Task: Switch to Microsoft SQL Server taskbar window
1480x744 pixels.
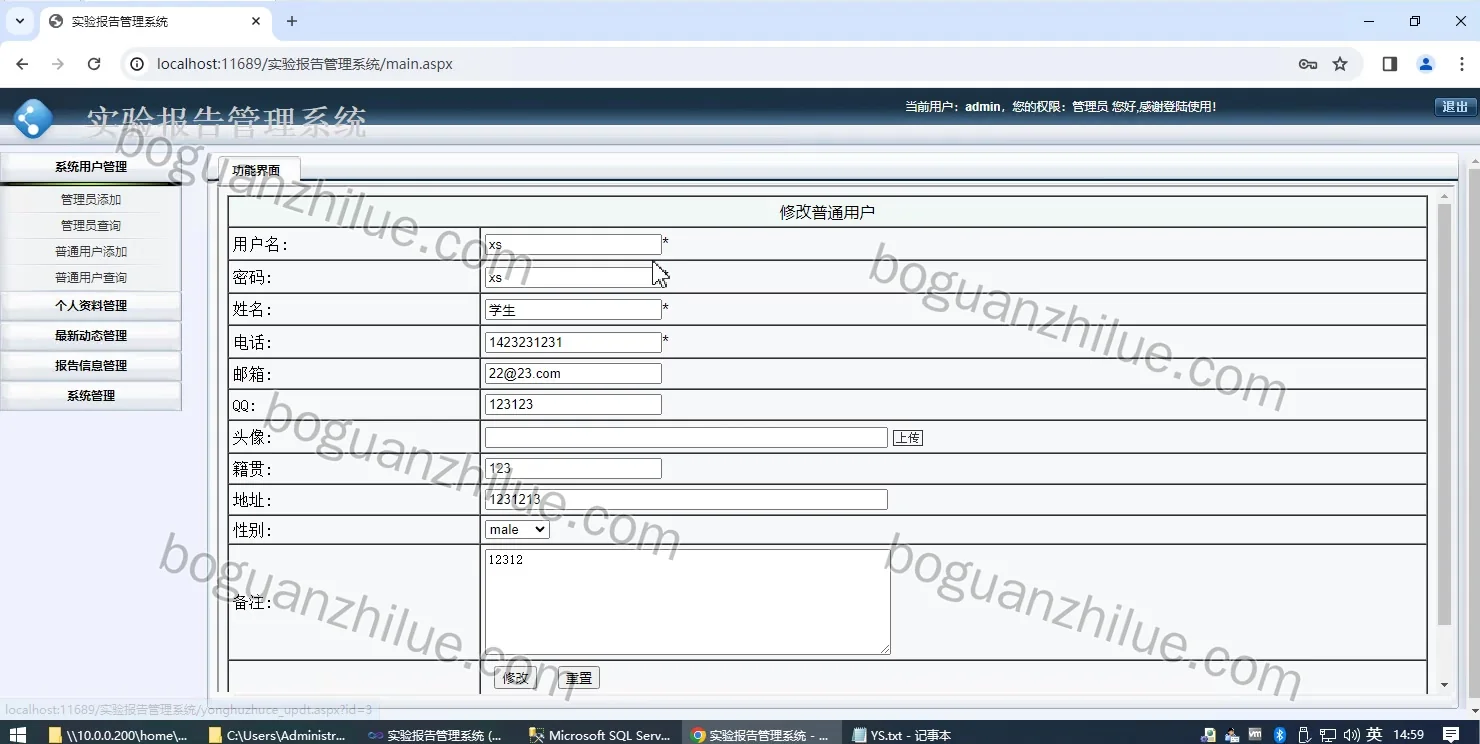Action: point(600,735)
